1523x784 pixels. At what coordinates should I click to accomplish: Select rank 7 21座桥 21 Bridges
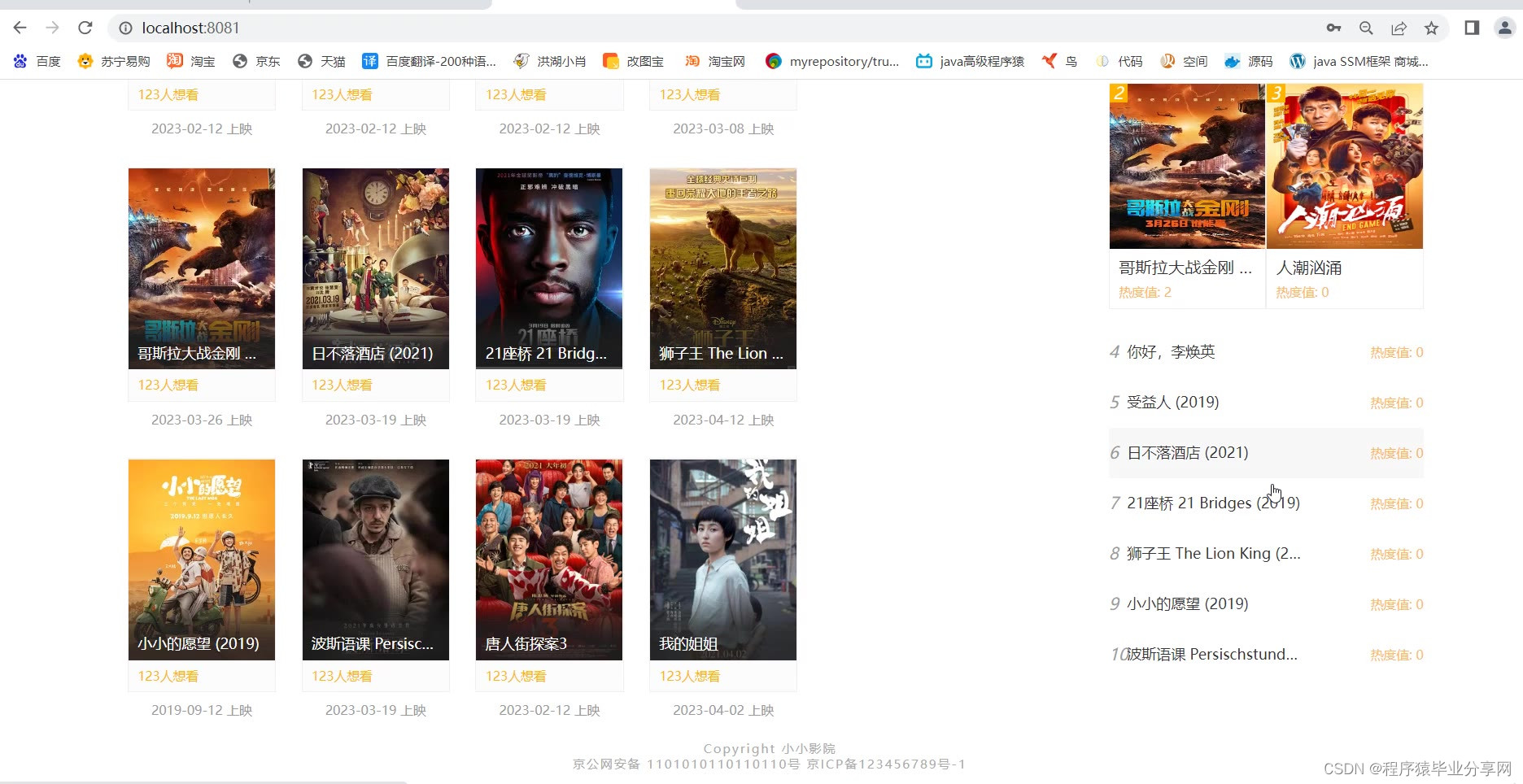click(x=1267, y=503)
